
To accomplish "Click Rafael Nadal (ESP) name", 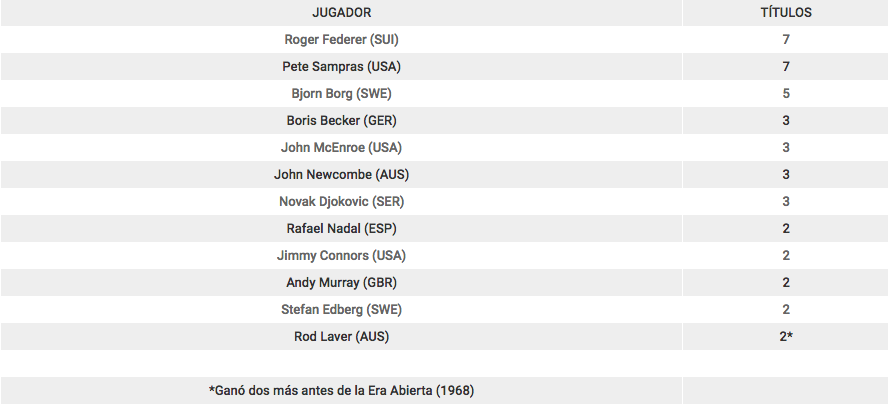I will pyautogui.click(x=341, y=229).
